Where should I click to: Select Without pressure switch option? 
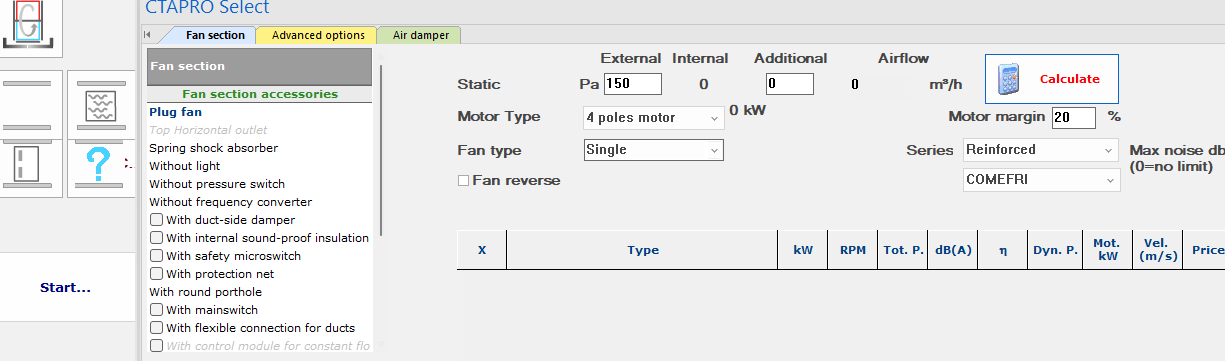(x=217, y=184)
